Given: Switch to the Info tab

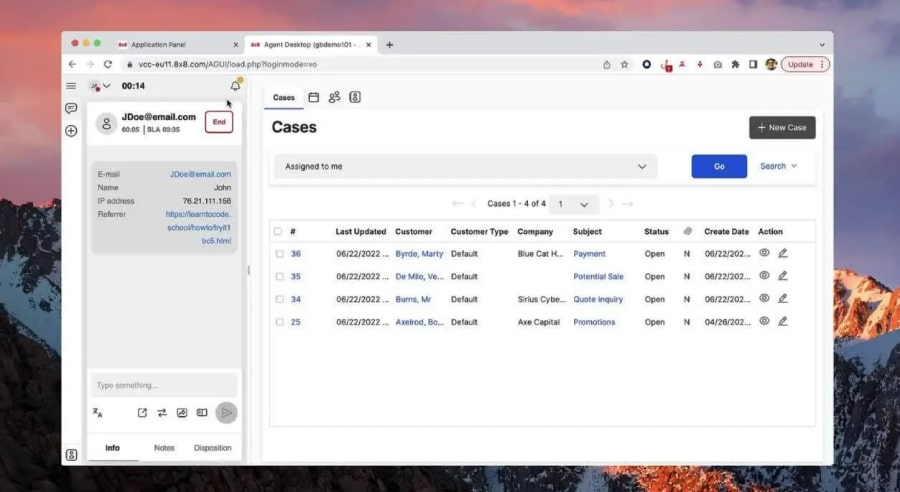Looking at the screenshot, I should (112, 448).
